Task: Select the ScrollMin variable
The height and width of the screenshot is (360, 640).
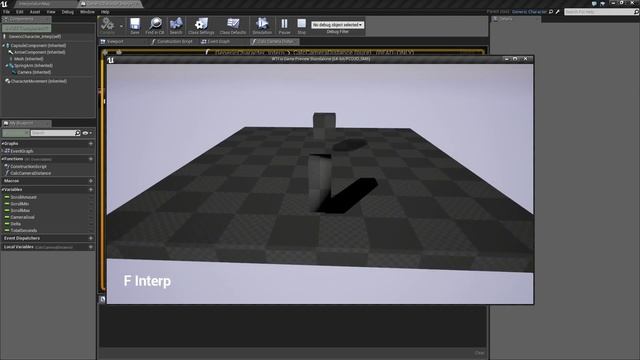Action: 20,204
